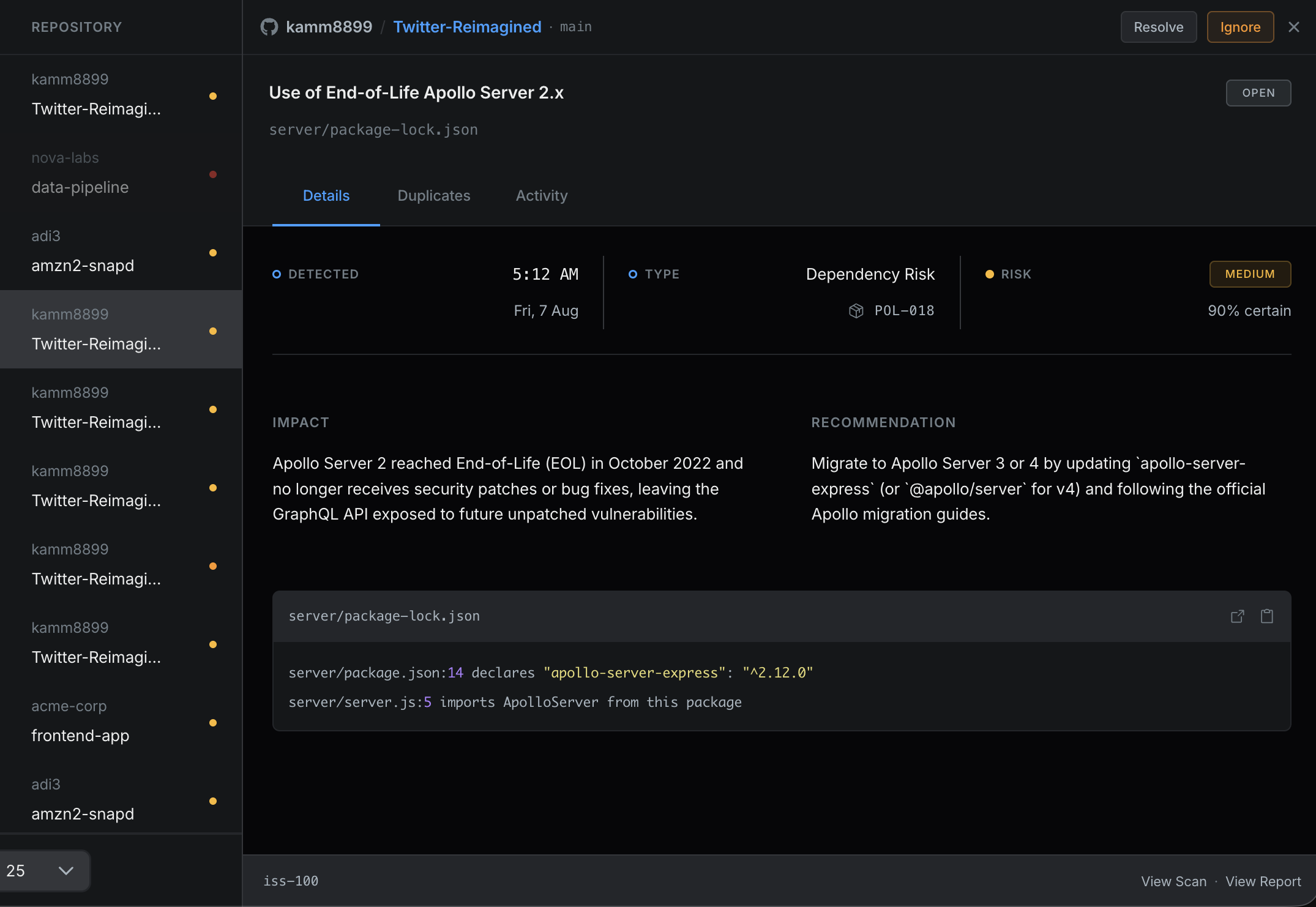Click the RECOMMENDATION section heading
Image resolution: width=1316 pixels, height=907 pixels.
(x=883, y=422)
